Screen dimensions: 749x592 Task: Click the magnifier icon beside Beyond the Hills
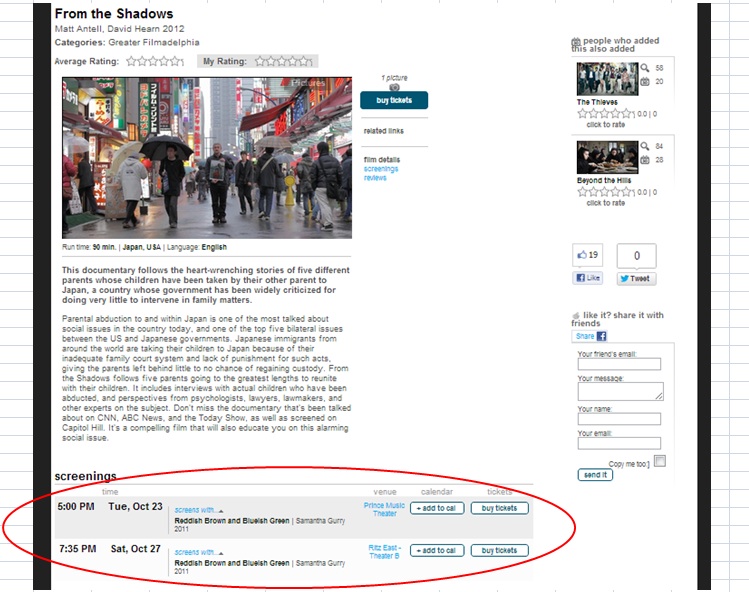645,146
